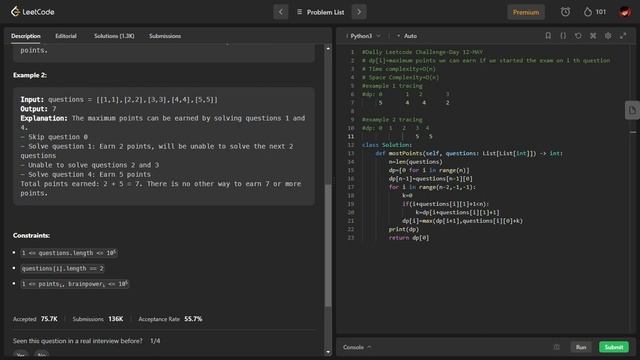640x360 pixels.
Task: Click the Accepted 75.7K statistic
Action: (35, 319)
